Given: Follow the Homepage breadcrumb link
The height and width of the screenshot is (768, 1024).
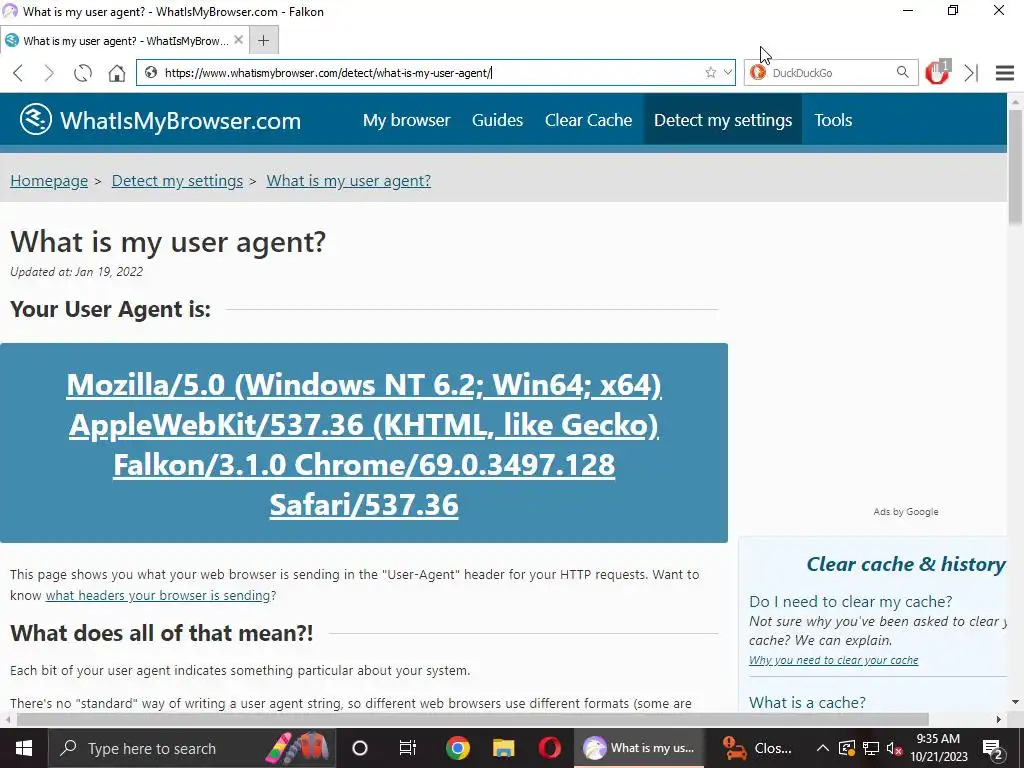Looking at the screenshot, I should 49,181.
